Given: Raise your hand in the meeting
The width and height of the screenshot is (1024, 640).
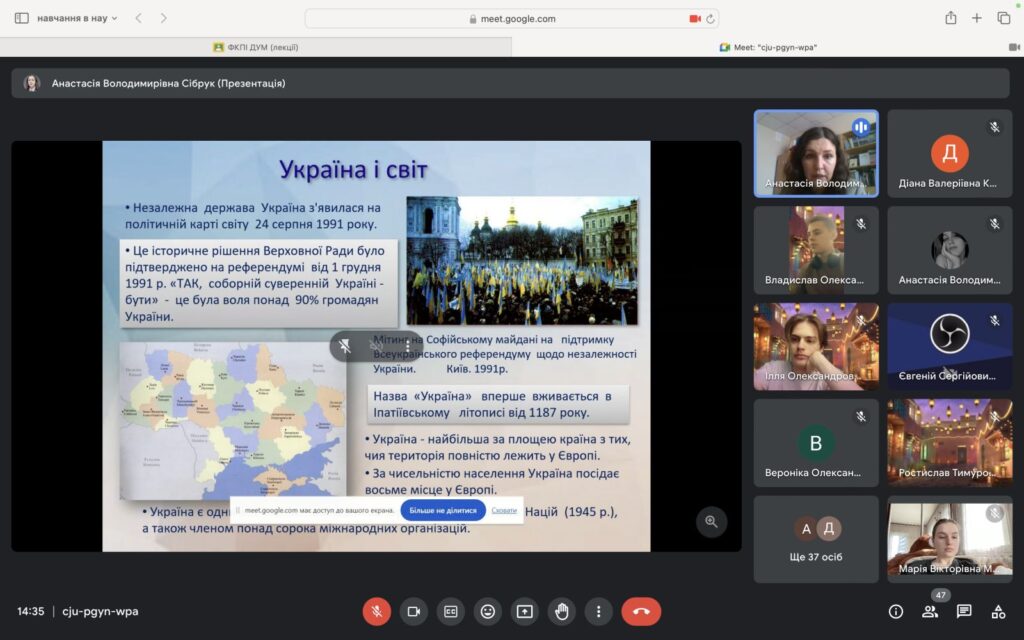Looking at the screenshot, I should (562, 611).
